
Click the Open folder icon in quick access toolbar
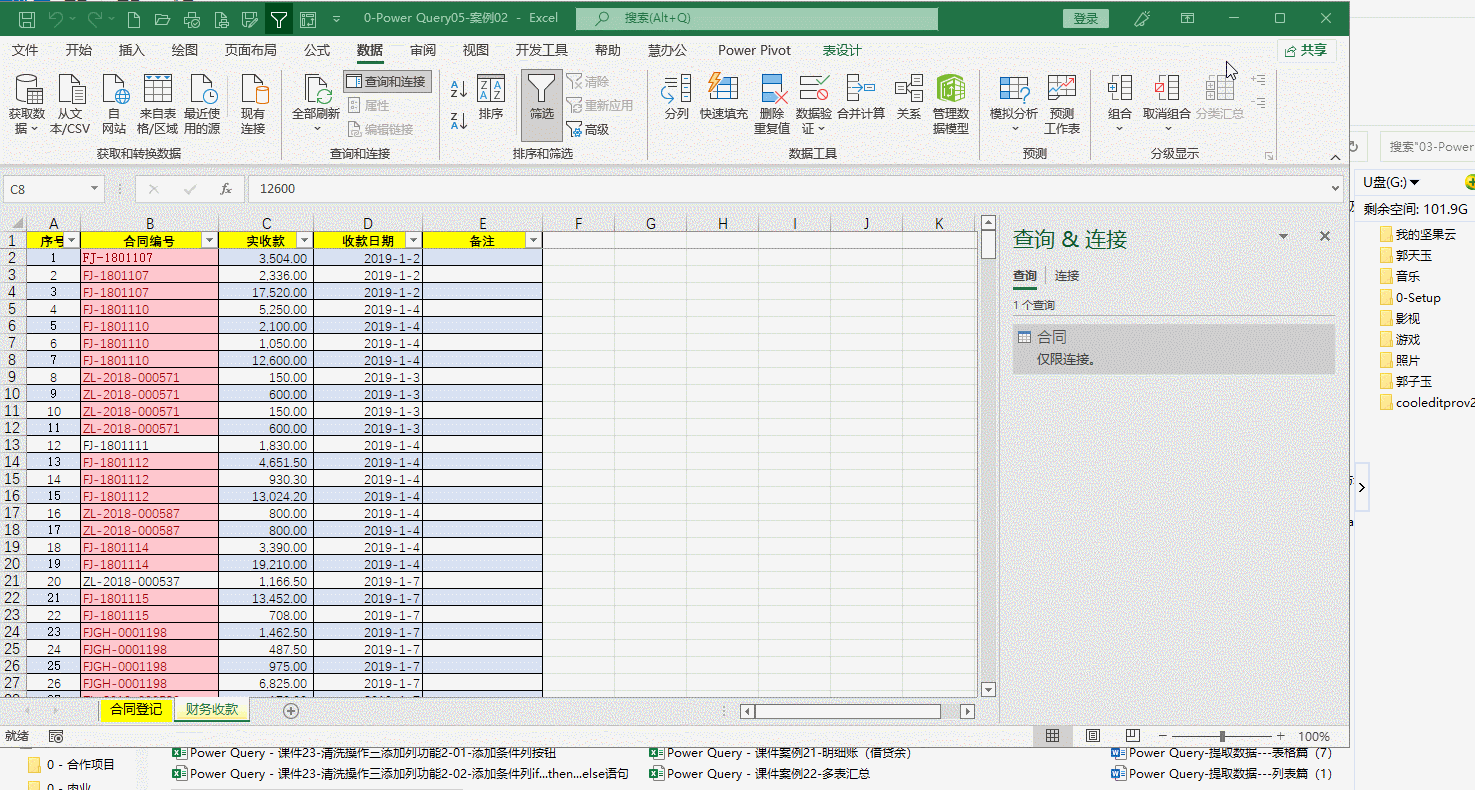pyautogui.click(x=163, y=19)
